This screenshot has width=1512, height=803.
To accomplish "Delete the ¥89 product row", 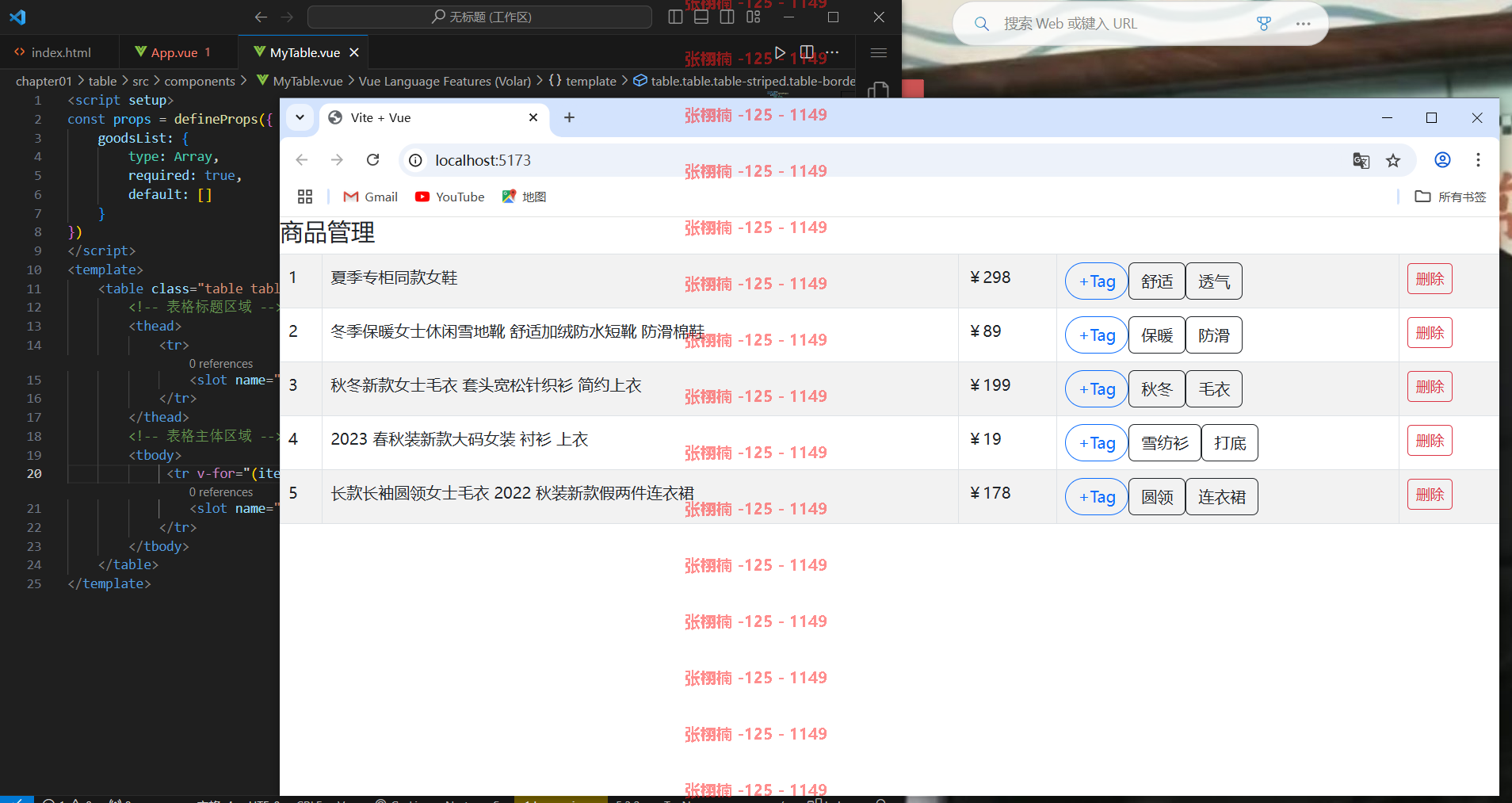I will click(1430, 333).
